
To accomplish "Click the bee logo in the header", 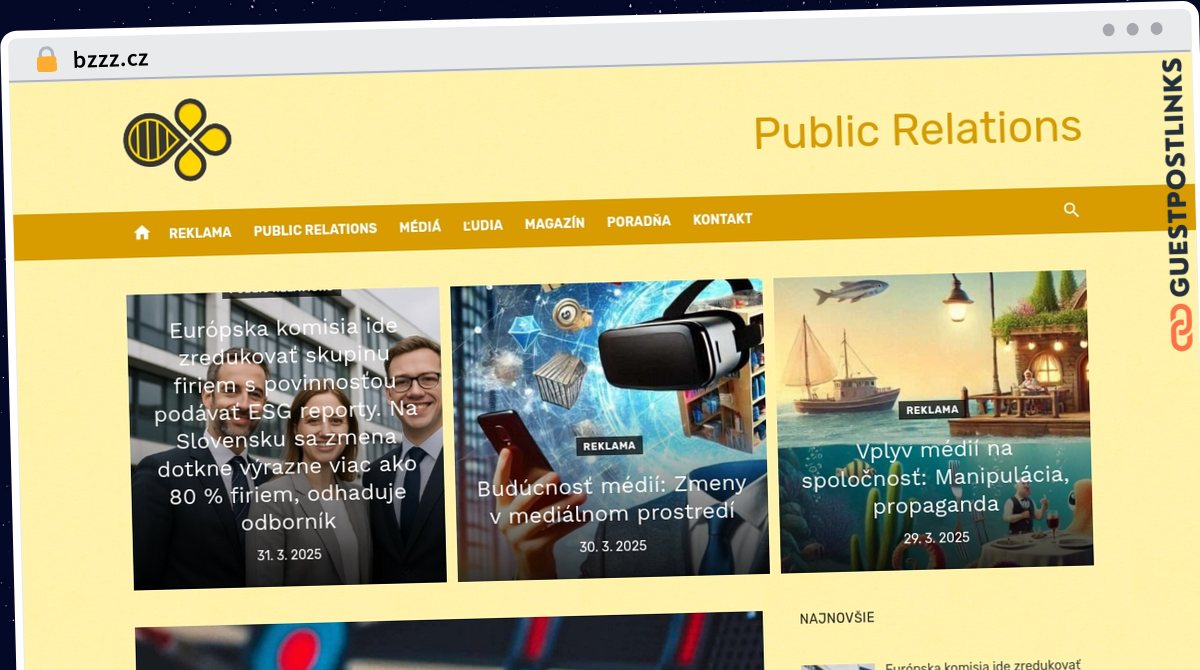I will tap(178, 140).
